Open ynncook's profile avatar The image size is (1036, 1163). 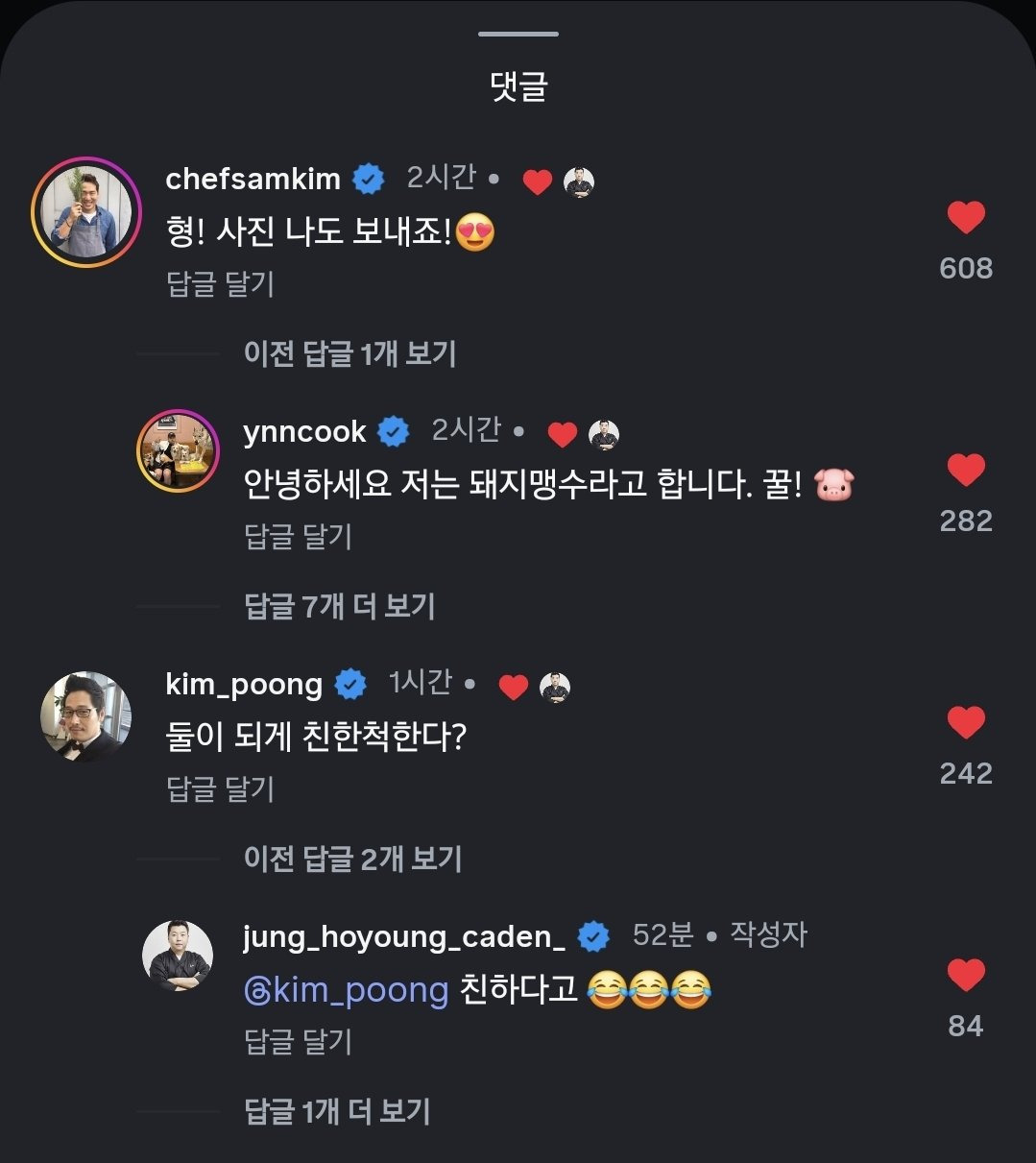pyautogui.click(x=179, y=451)
